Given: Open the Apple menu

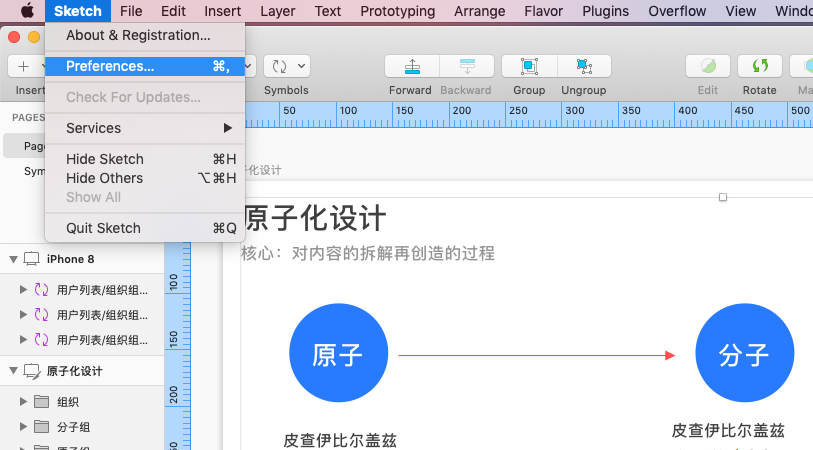Looking at the screenshot, I should pos(27,11).
